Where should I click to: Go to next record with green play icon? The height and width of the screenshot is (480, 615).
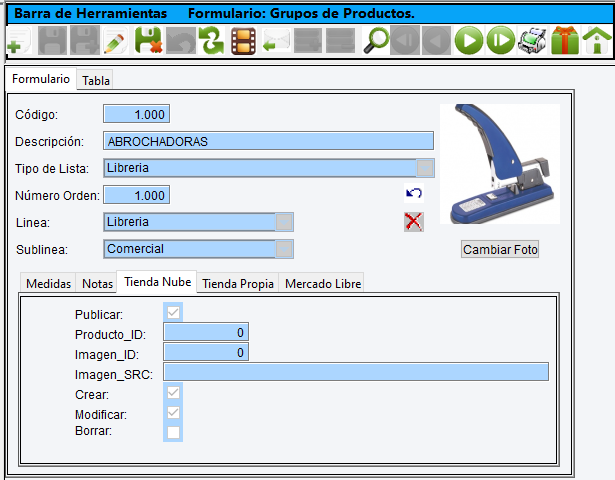point(469,40)
